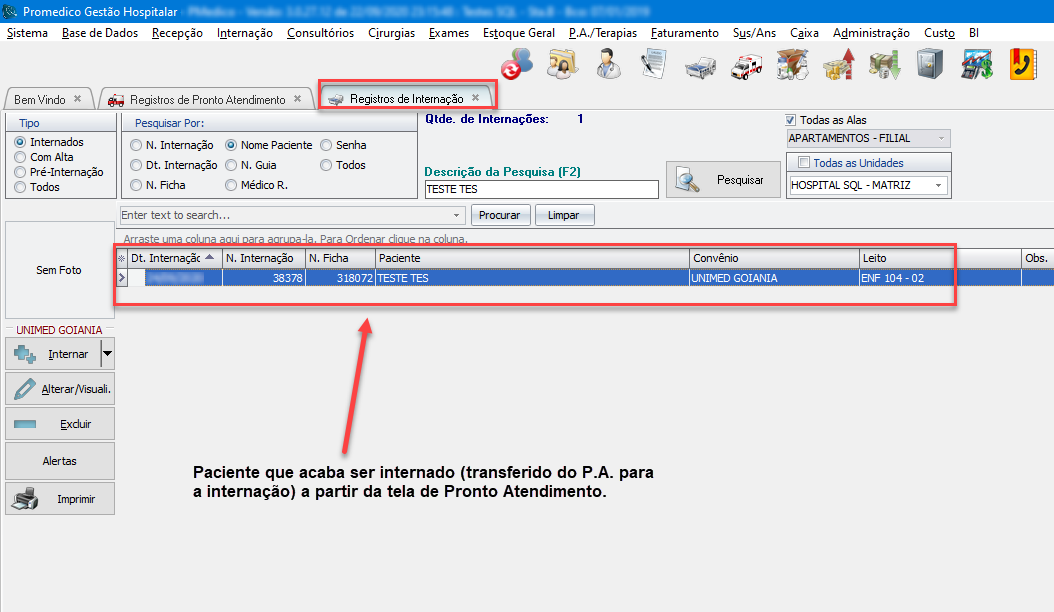Click the yellow phone book icon
1054x612 pixels.
[1022, 66]
